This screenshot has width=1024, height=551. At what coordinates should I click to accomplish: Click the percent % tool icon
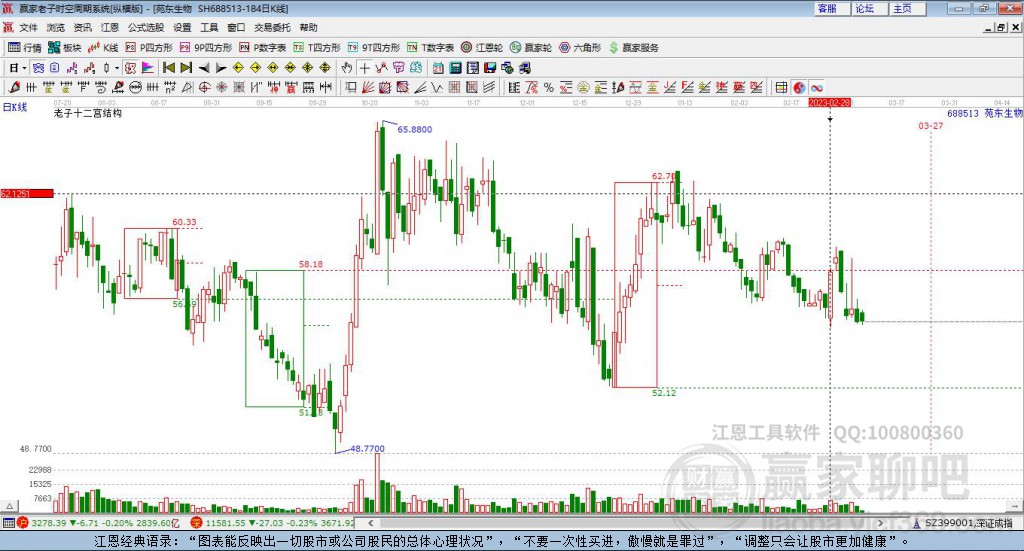(549, 87)
